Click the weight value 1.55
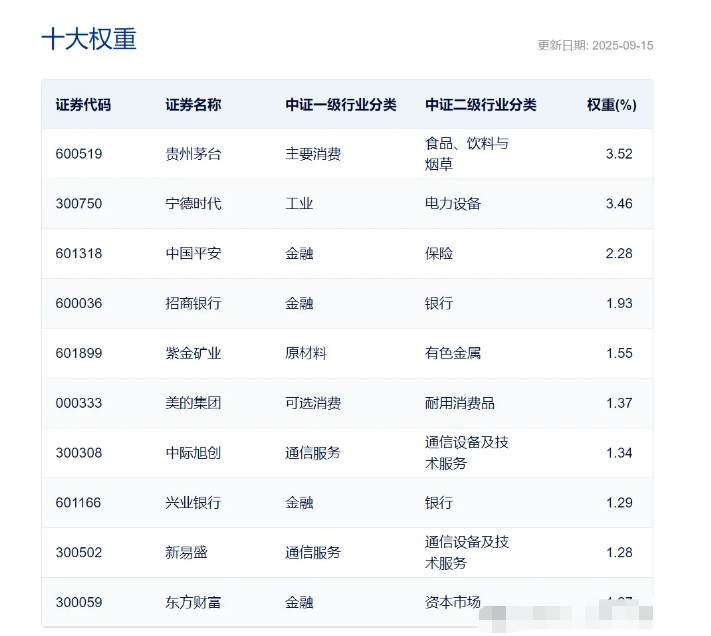The height and width of the screenshot is (636, 711). [619, 353]
